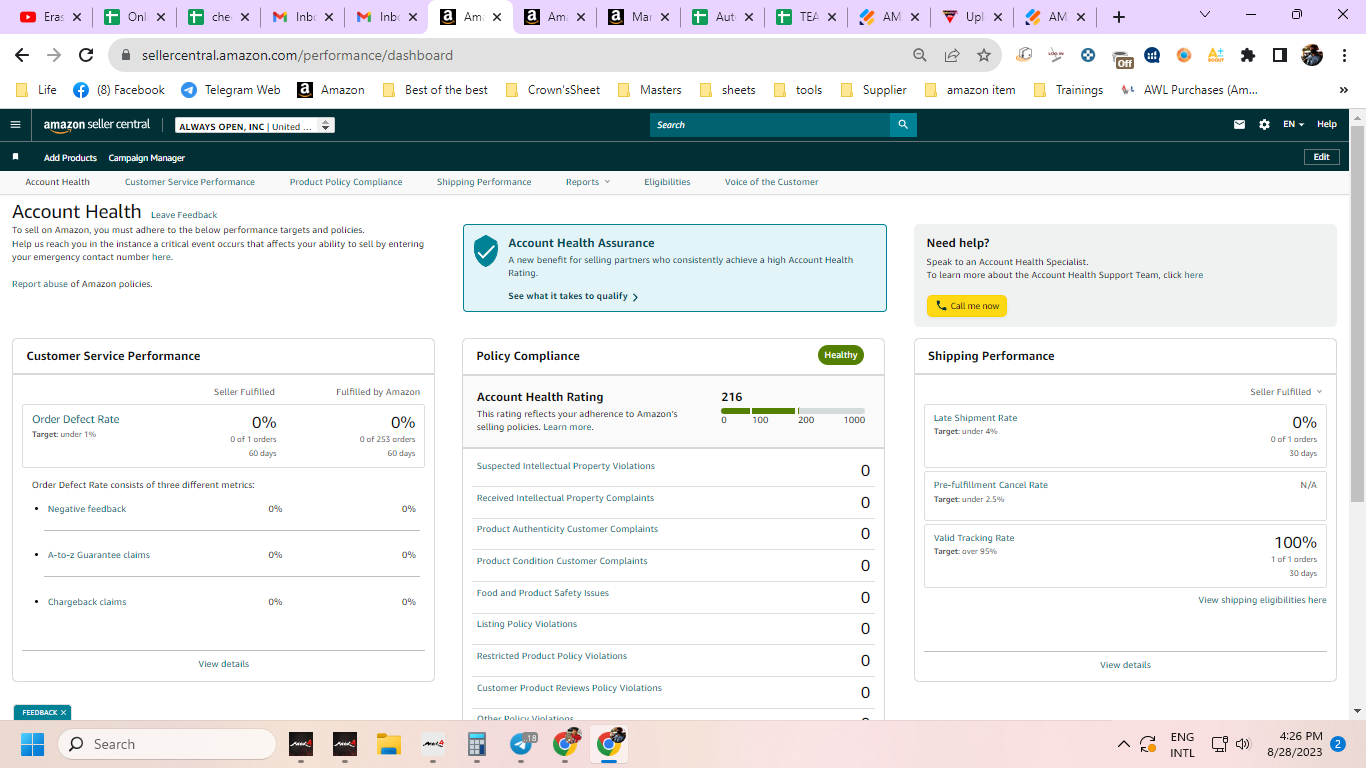Click the search magnifier button

(903, 125)
